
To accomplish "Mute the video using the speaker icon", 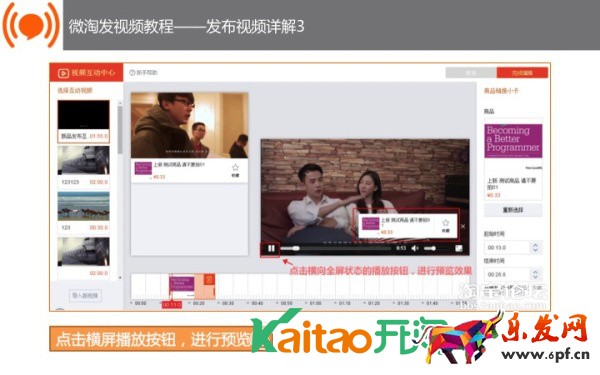I will tap(415, 249).
